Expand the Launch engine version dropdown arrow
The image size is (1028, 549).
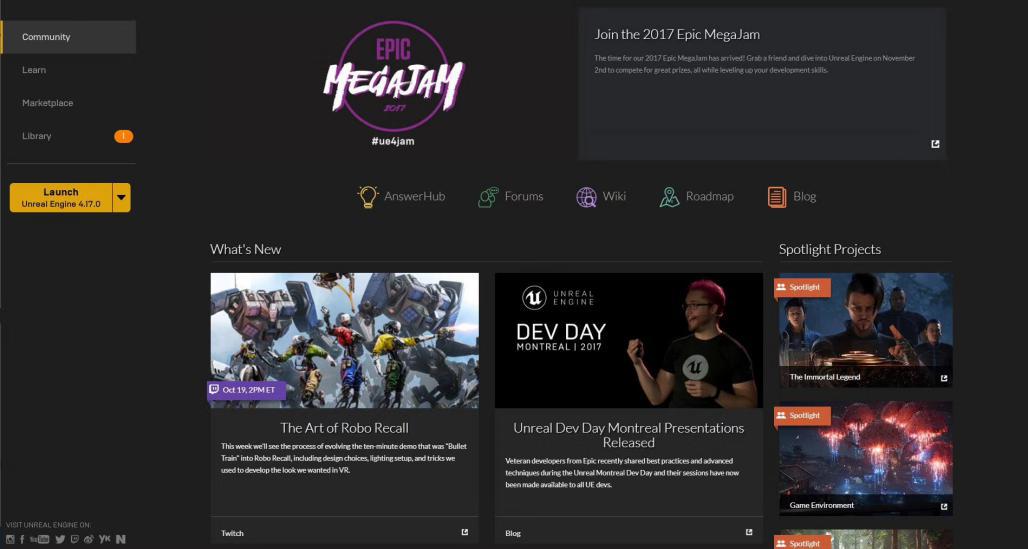tap(121, 197)
